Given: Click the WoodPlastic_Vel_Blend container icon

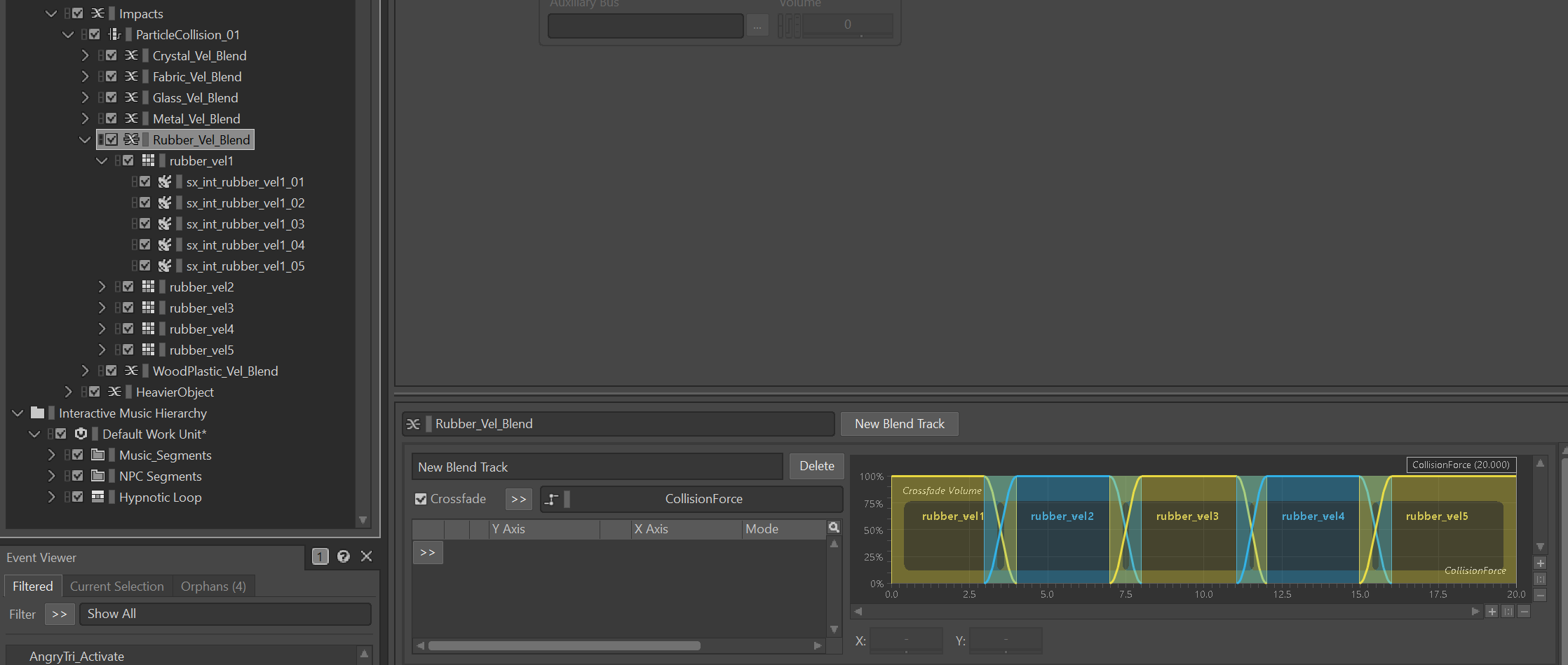Looking at the screenshot, I should 131,371.
